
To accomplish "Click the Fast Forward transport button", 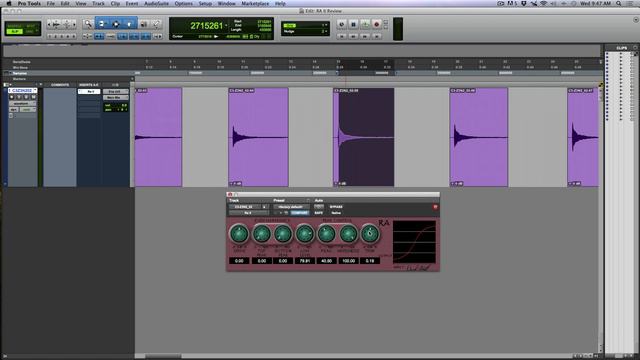I will pos(365,36).
